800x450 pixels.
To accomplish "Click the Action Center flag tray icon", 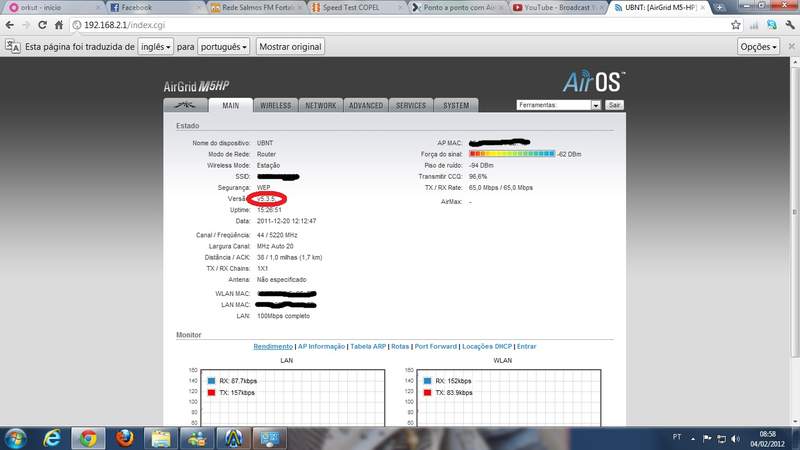I will 707,439.
